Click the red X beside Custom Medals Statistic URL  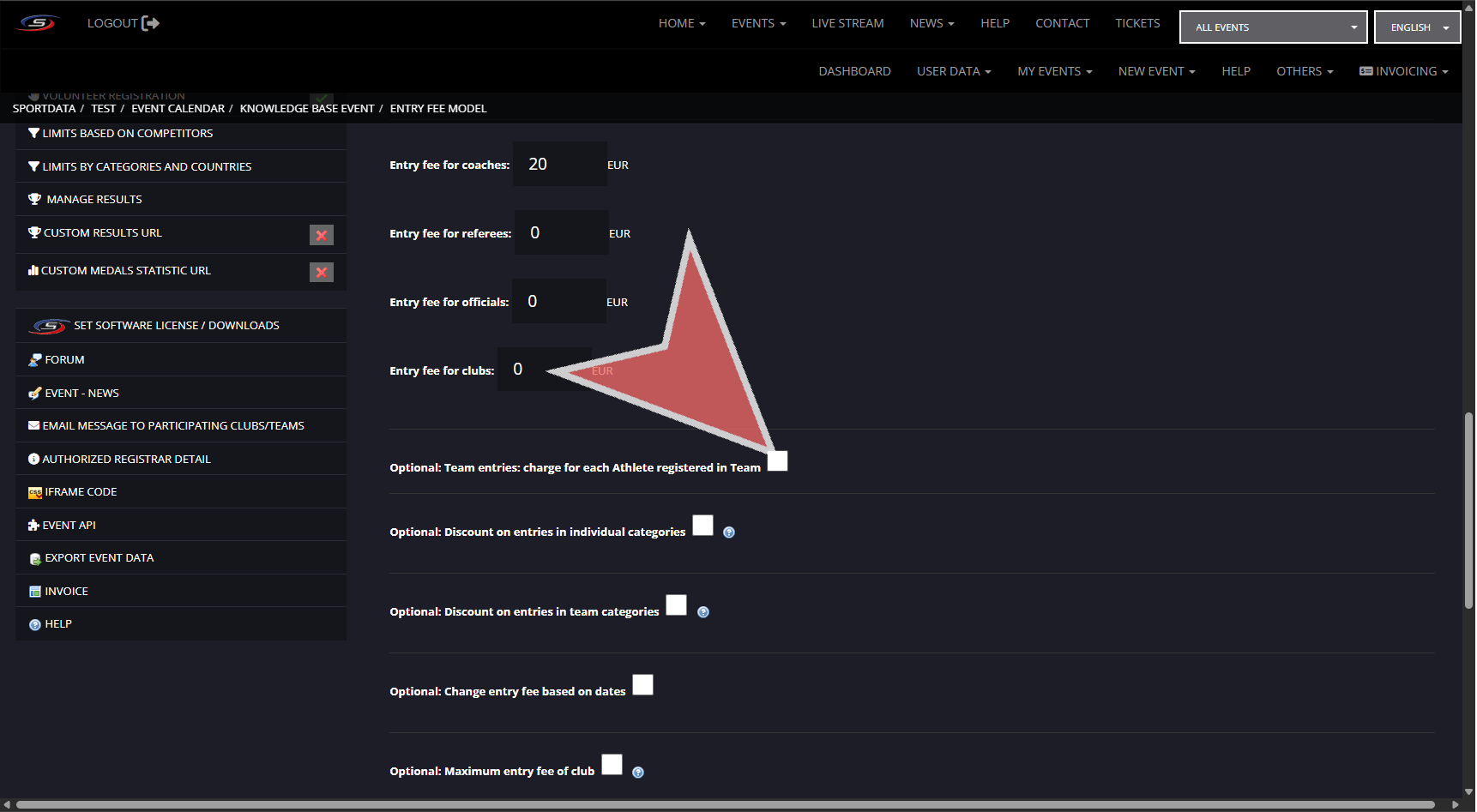[322, 272]
